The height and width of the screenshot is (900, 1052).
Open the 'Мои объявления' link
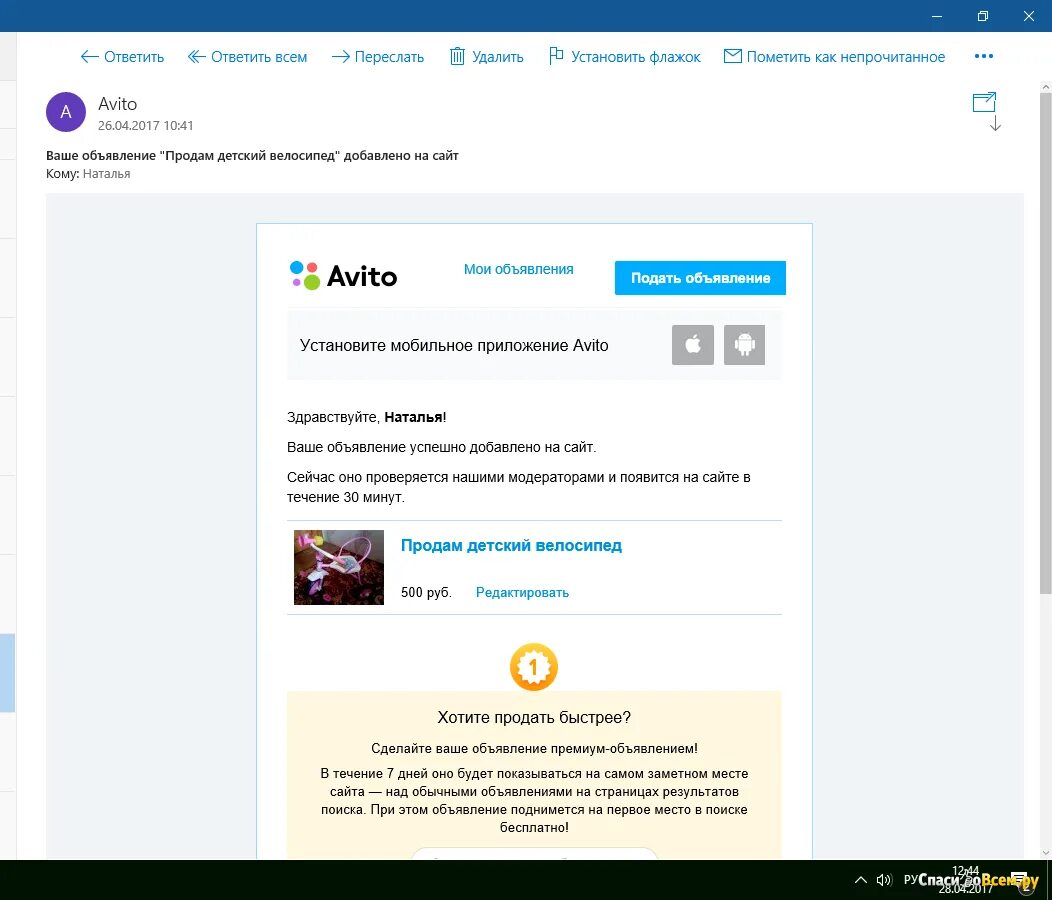pyautogui.click(x=519, y=269)
